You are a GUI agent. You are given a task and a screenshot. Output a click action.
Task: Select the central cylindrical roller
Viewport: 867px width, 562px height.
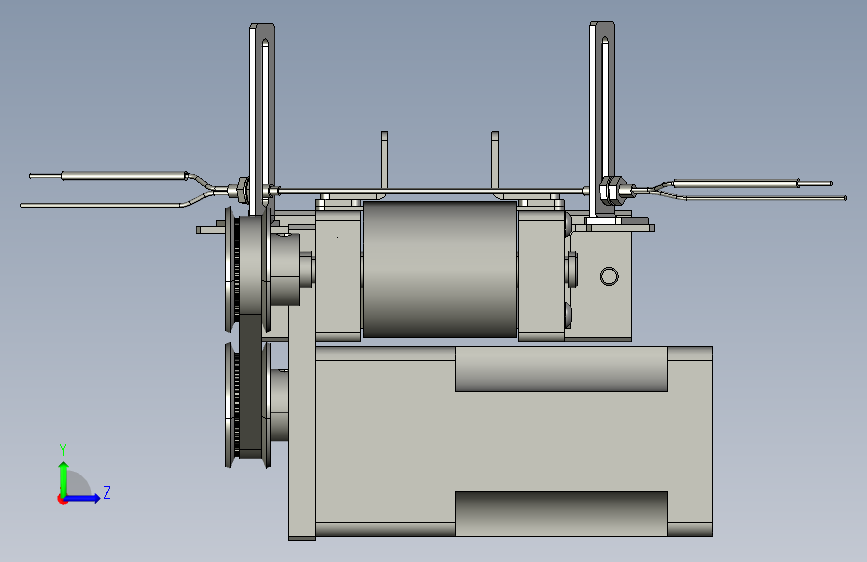click(440, 269)
